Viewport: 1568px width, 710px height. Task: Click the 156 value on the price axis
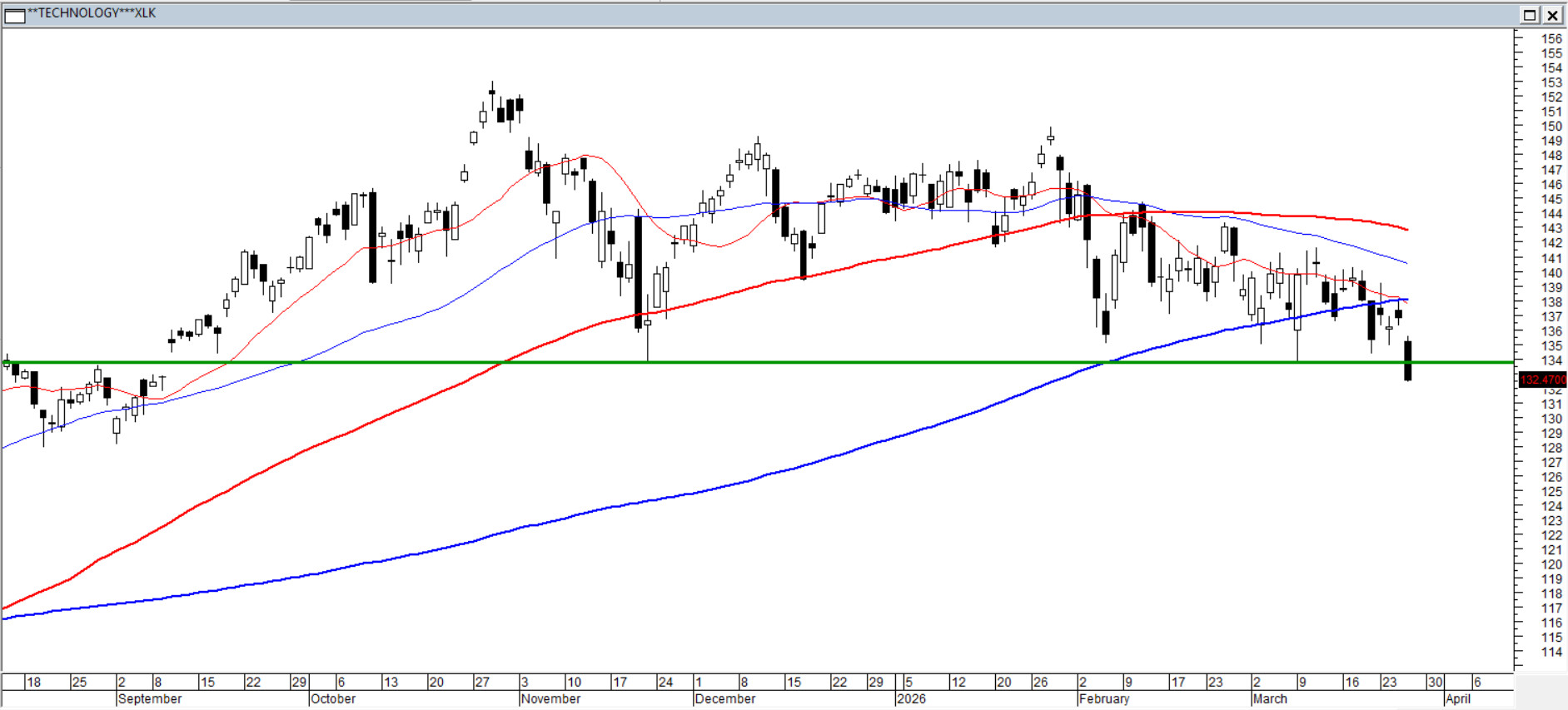[x=1551, y=38]
